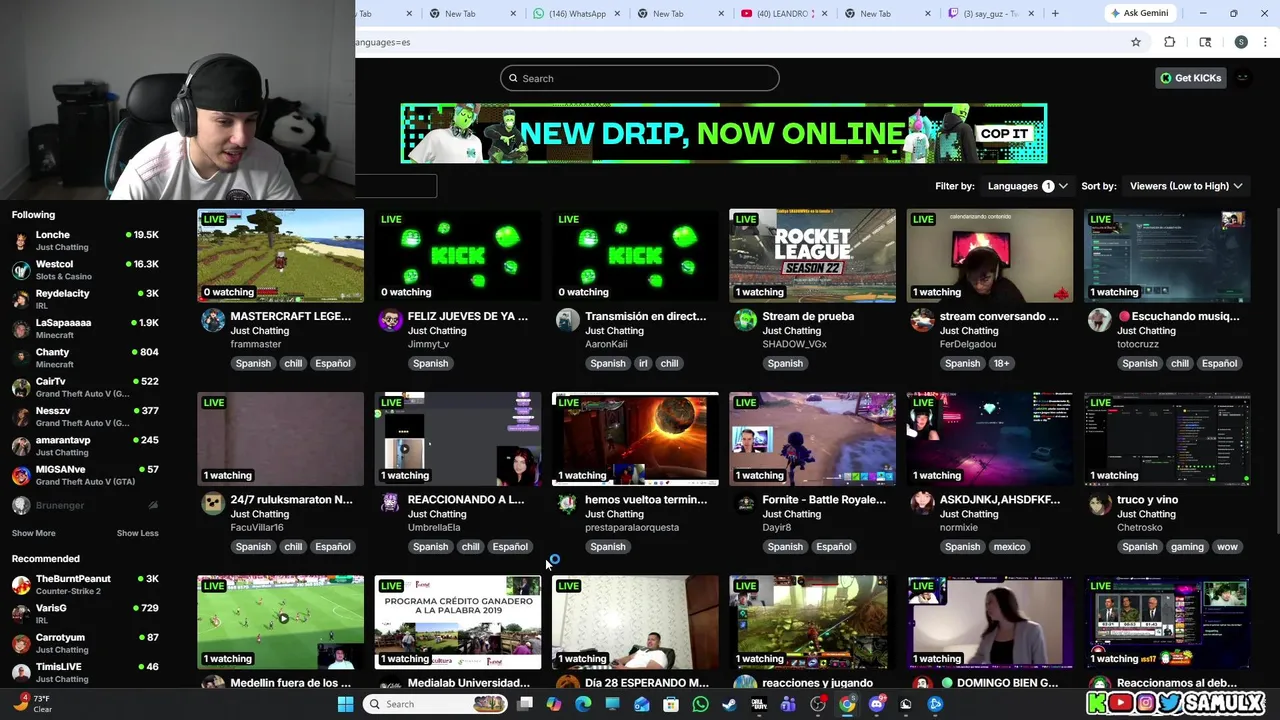Open Call of Duty from the taskbar

758,704
